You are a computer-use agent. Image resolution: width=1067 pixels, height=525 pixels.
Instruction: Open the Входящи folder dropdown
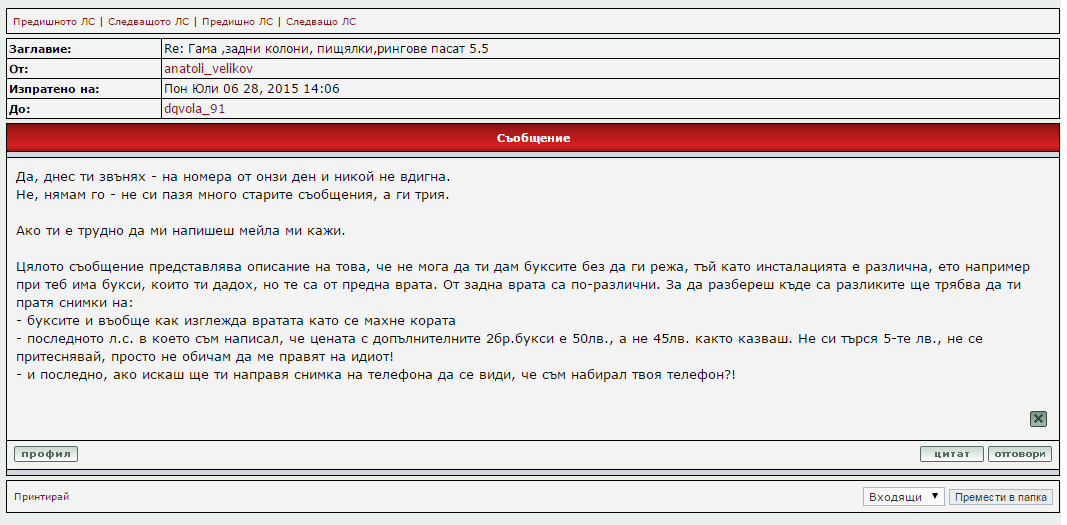coord(903,497)
